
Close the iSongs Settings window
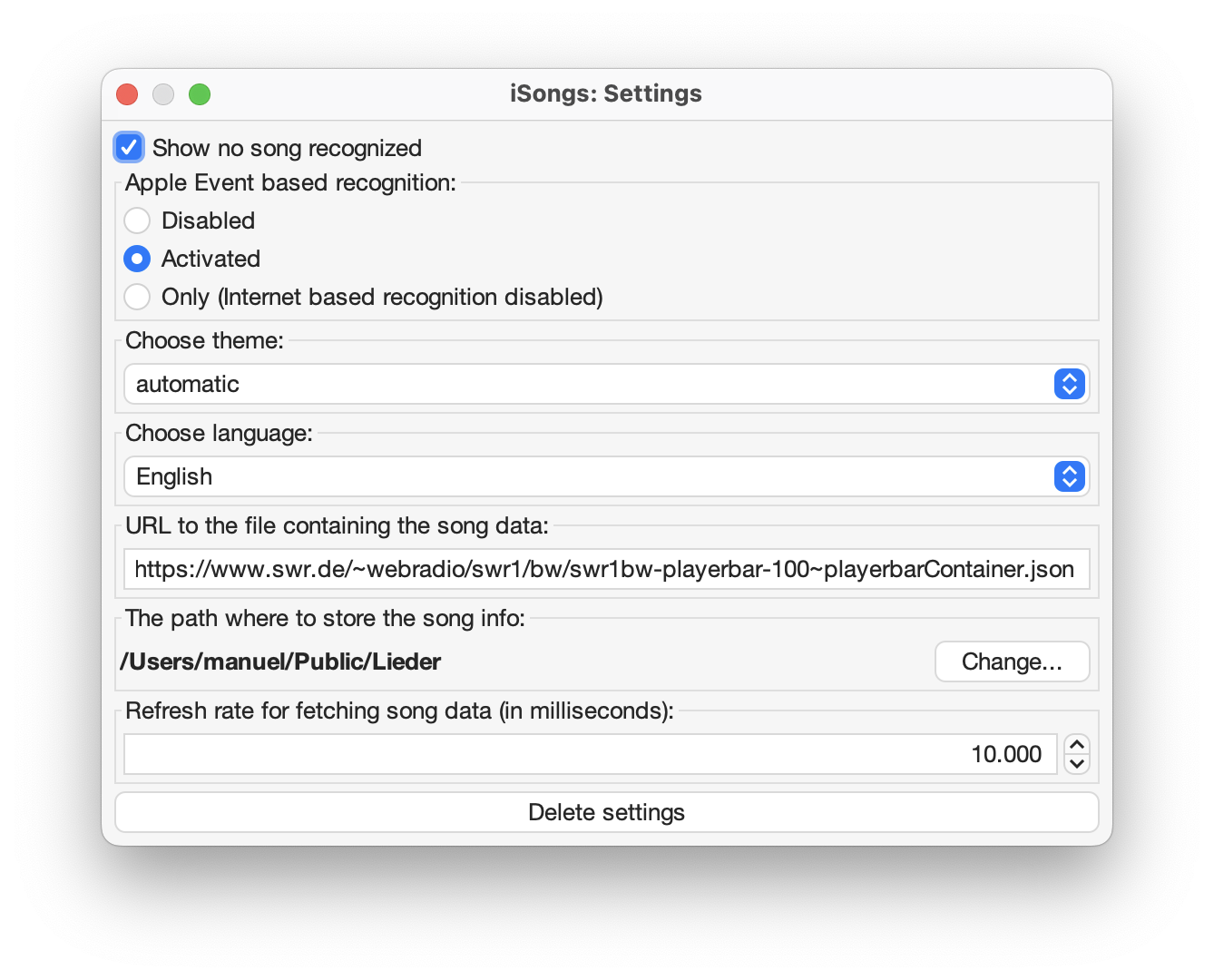(127, 94)
